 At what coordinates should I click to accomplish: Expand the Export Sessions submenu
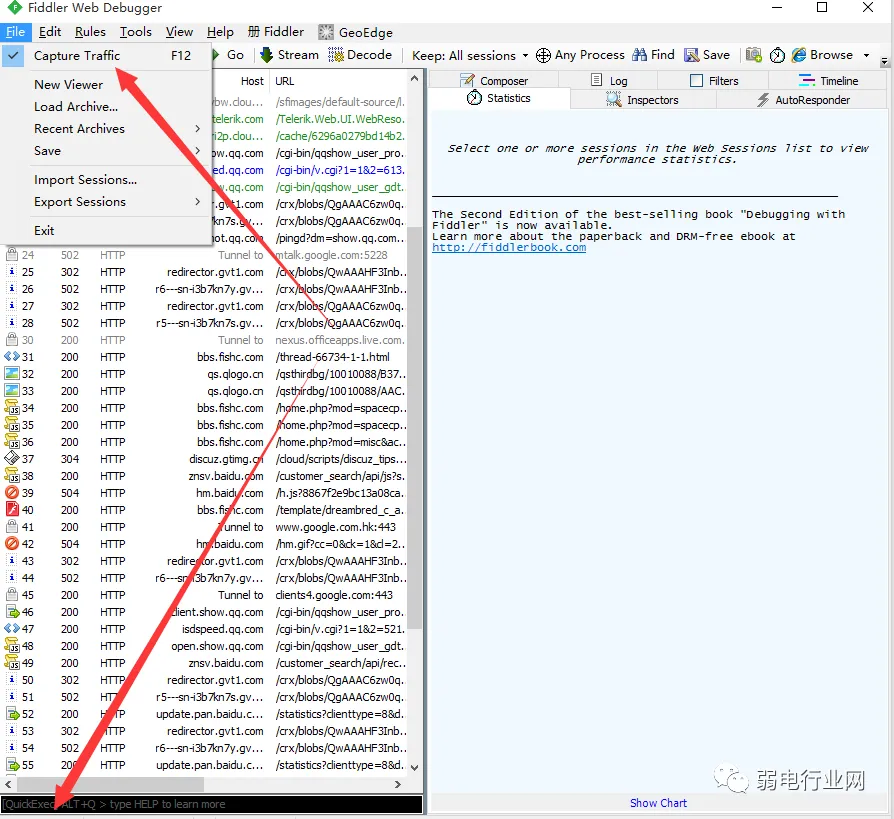pyautogui.click(x=117, y=202)
